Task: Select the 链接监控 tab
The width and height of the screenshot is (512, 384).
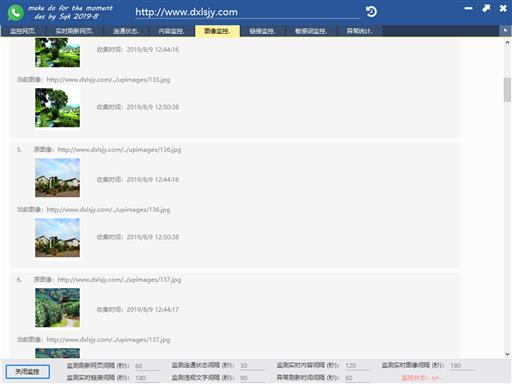Action: pyautogui.click(x=262, y=31)
